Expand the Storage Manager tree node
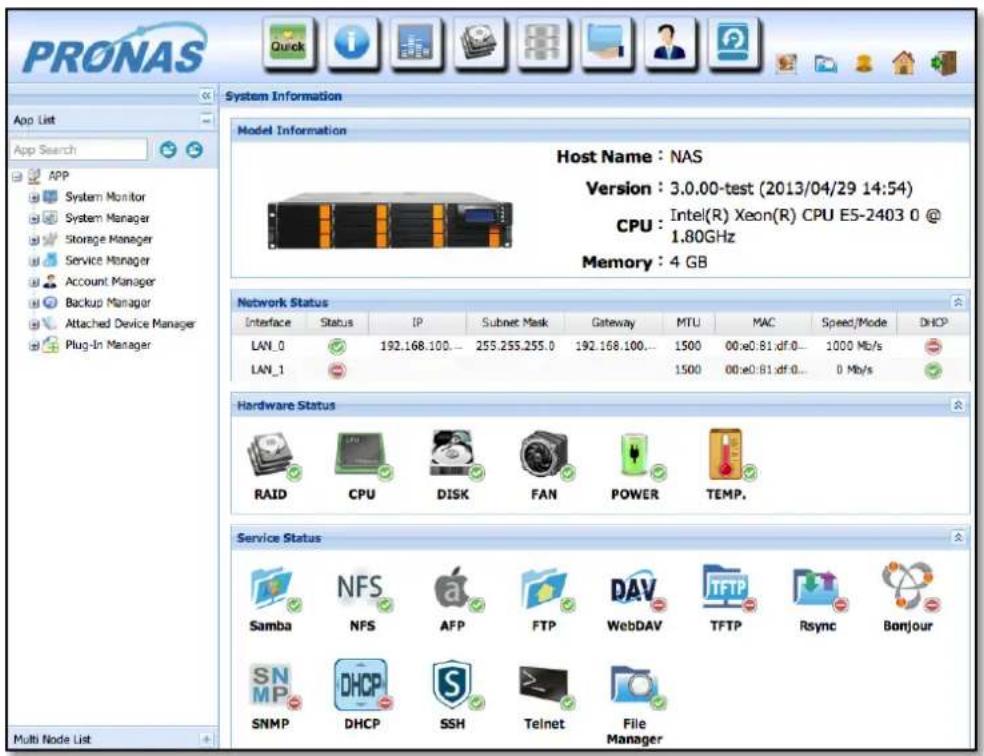Viewport: 984px width, 756px height. pyautogui.click(x=34, y=240)
